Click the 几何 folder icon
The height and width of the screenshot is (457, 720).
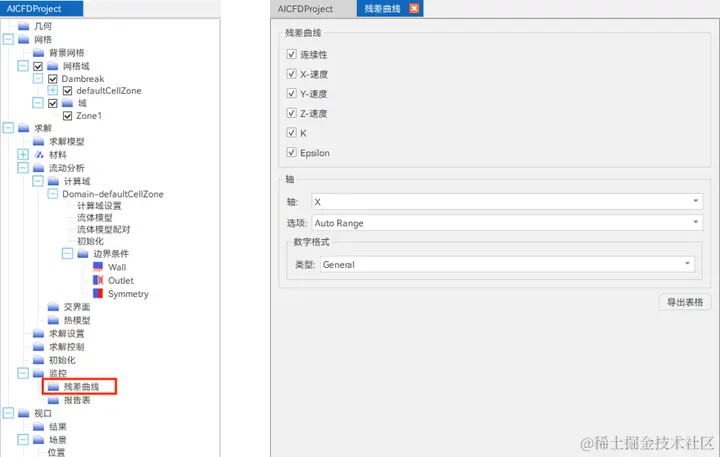point(24,26)
